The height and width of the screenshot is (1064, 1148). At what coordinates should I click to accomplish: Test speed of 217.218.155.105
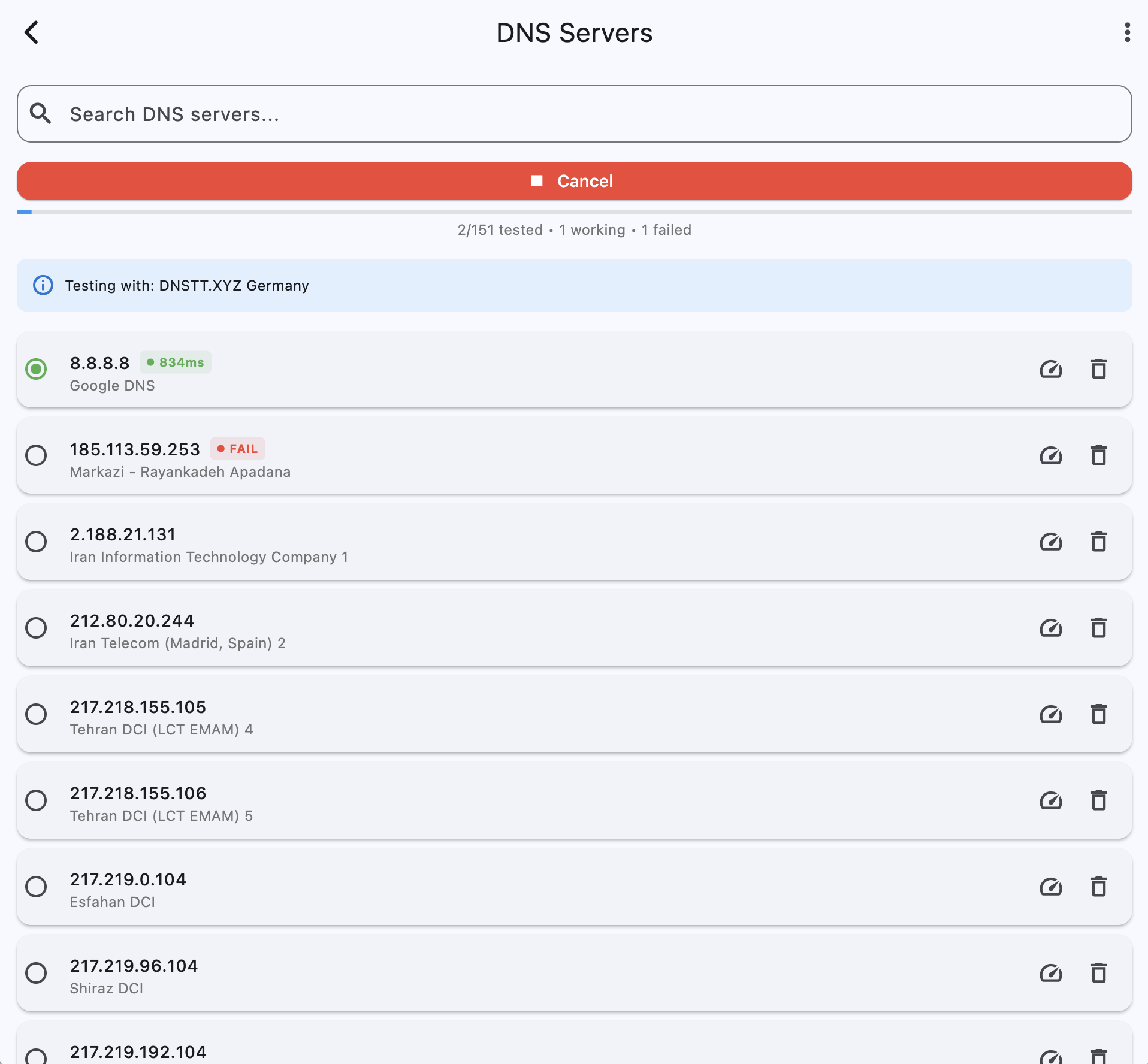(1051, 715)
